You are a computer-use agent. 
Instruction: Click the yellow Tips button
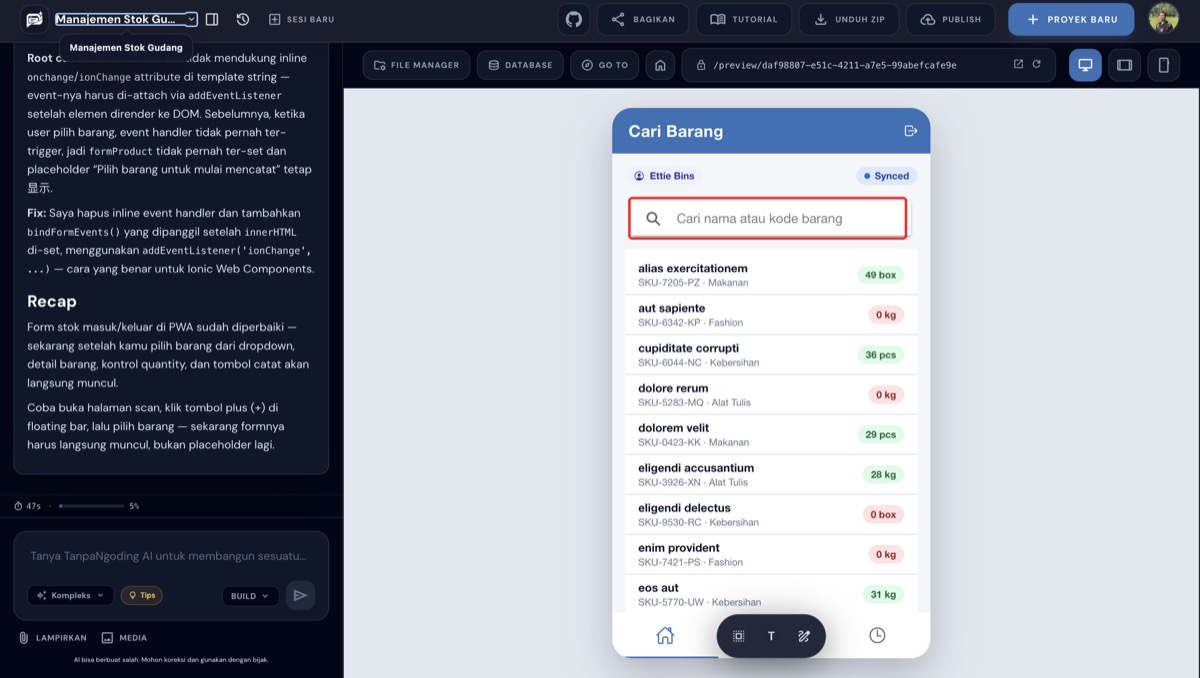pos(141,595)
